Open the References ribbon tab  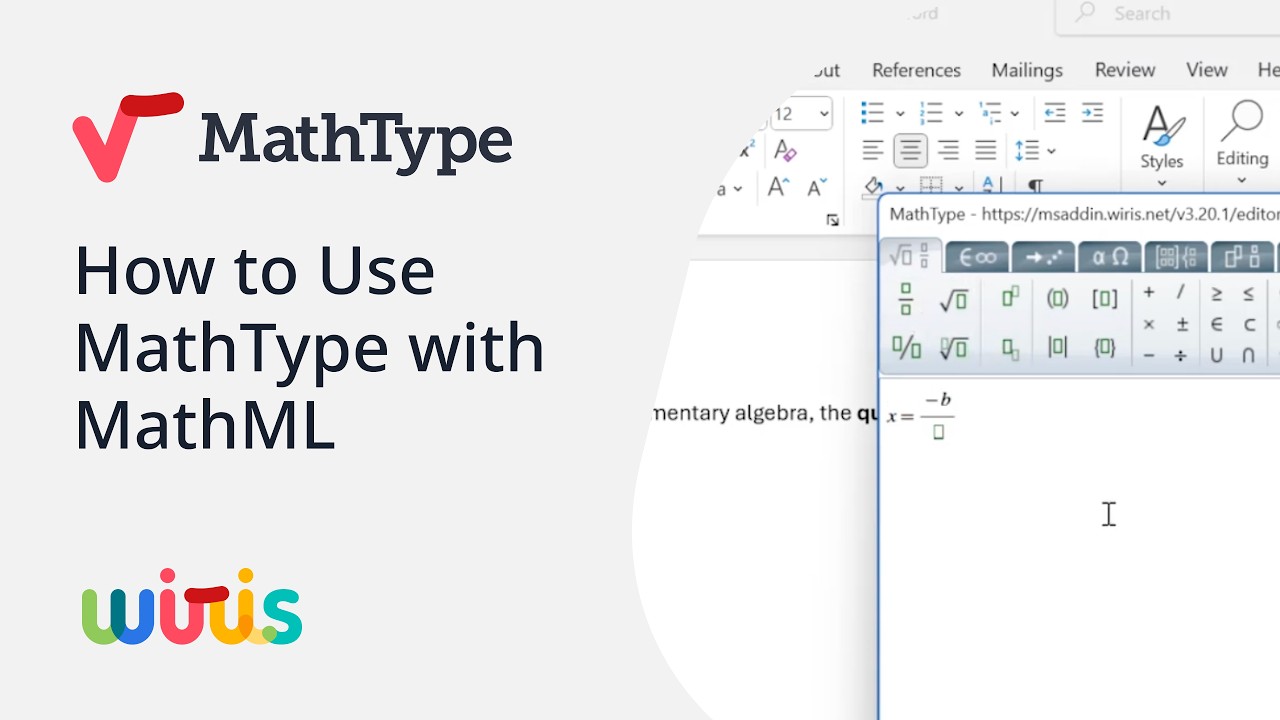pyautogui.click(x=916, y=70)
